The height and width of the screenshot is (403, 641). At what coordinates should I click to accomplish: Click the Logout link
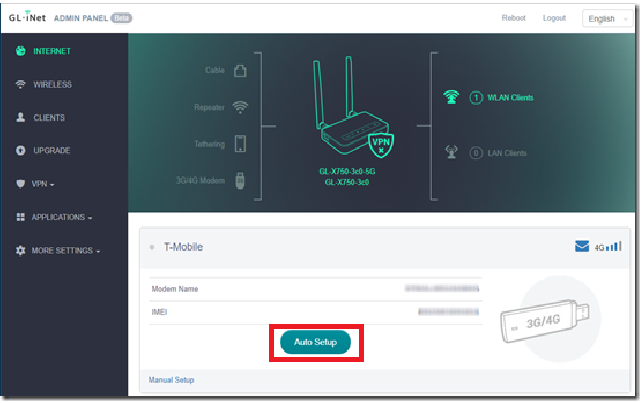point(554,18)
